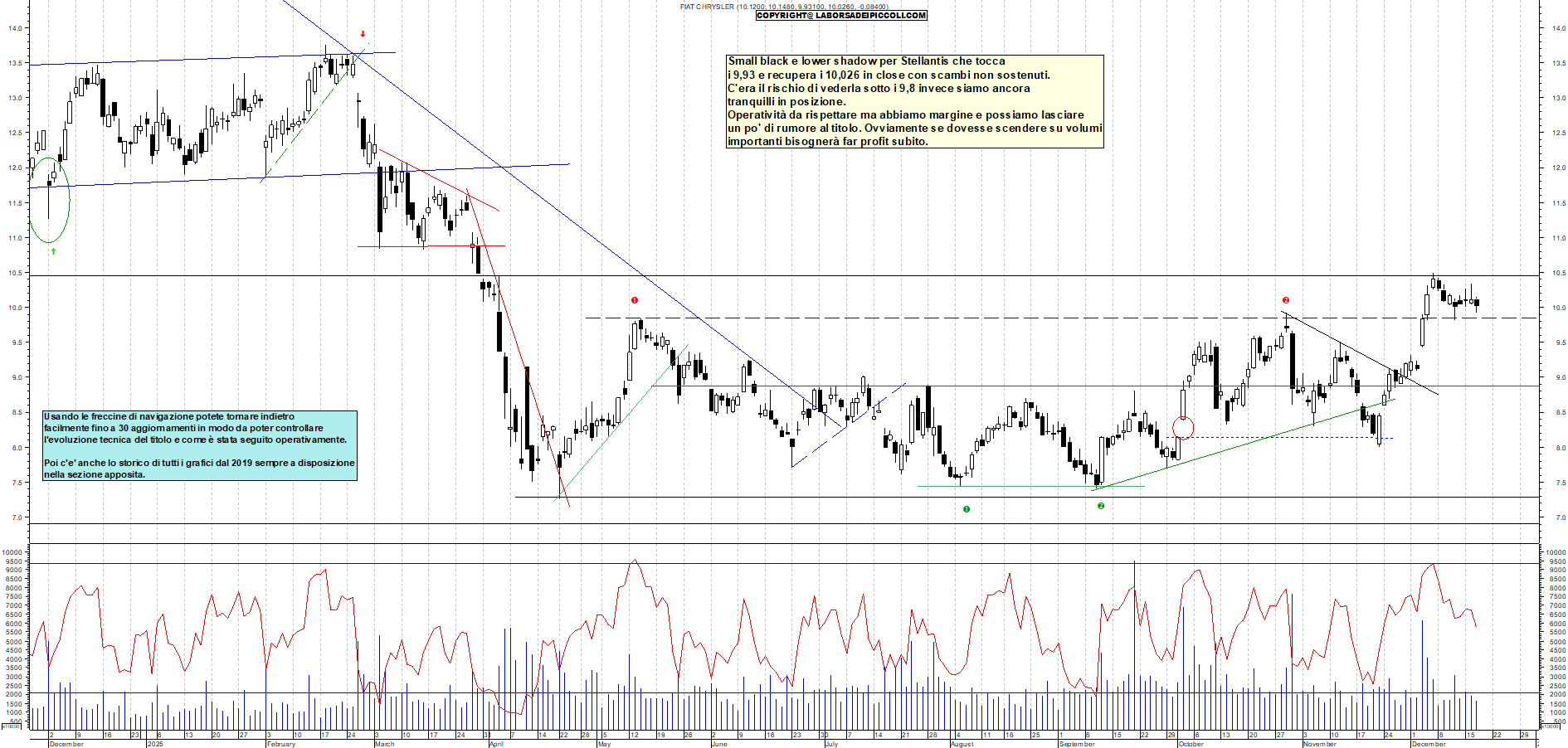Click the August label on the time axis

(x=962, y=744)
